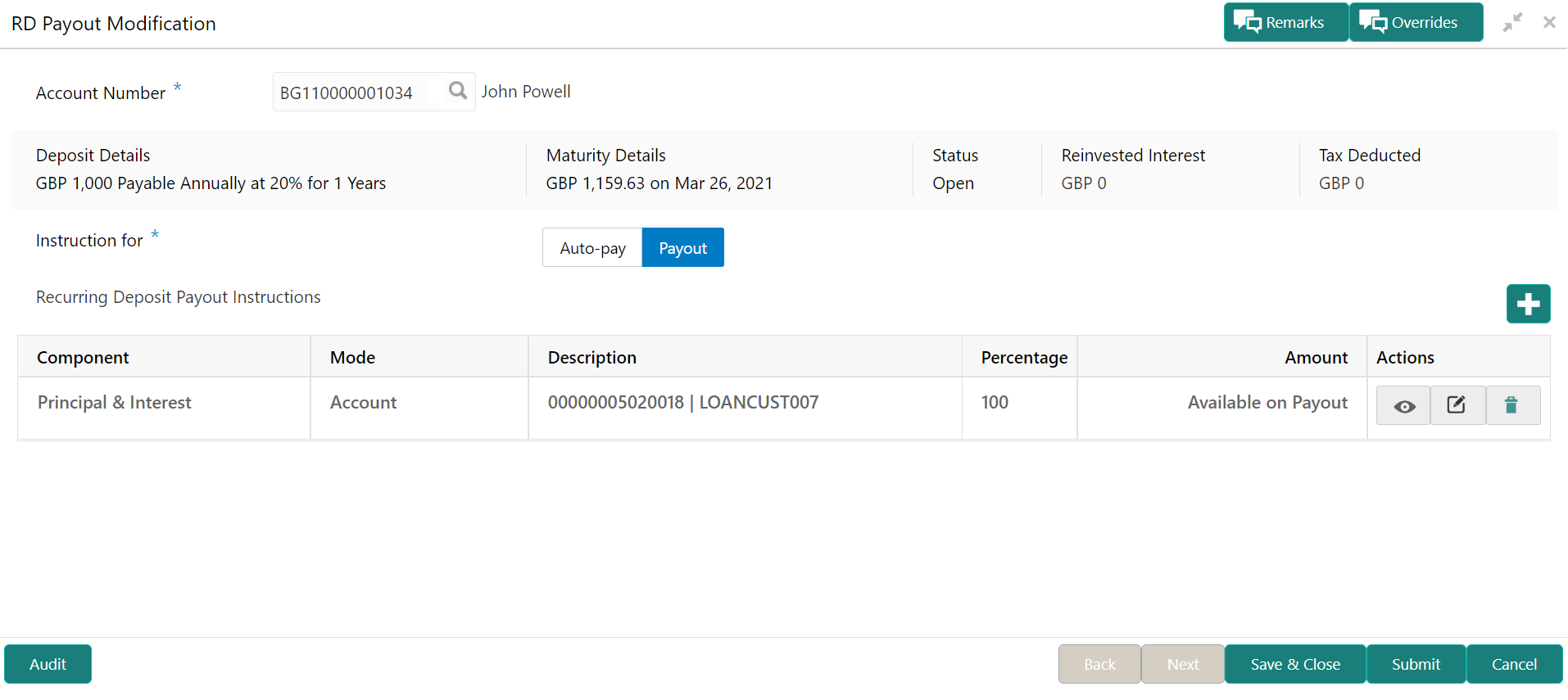
Task: Add a new payout instruction with plus icon
Action: 1528,304
